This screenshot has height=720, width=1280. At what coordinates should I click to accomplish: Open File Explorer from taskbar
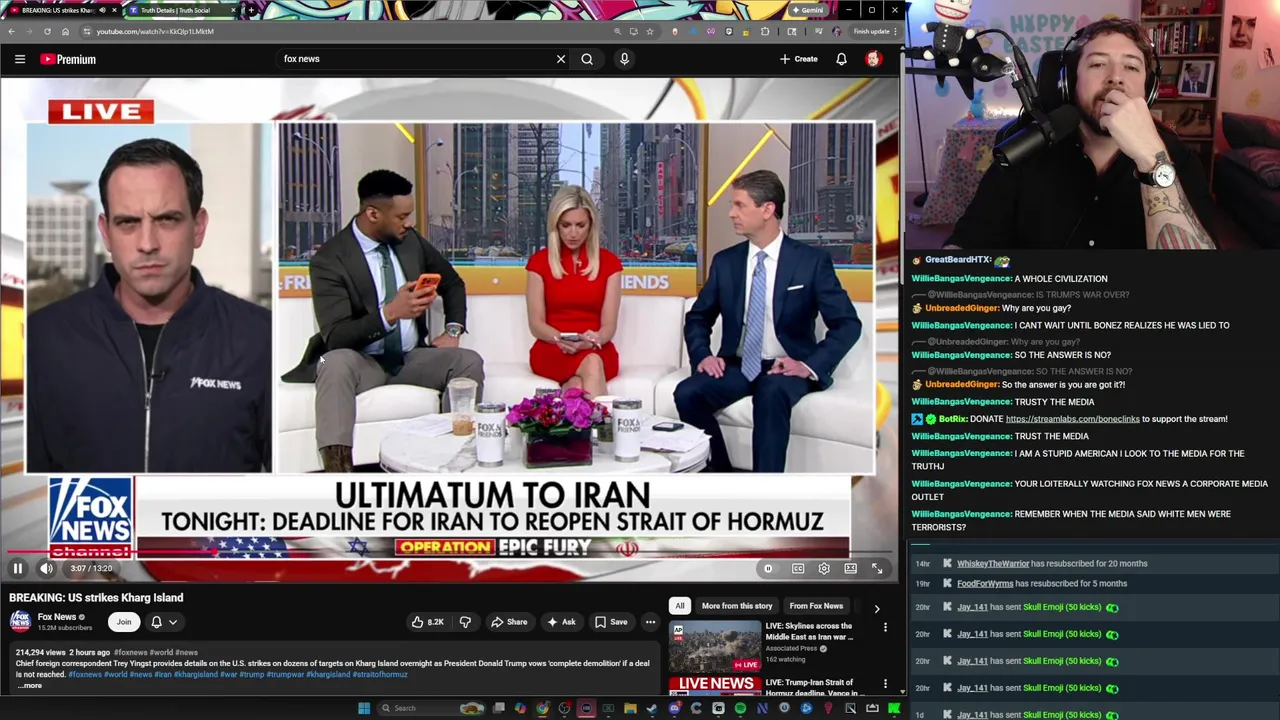[x=630, y=708]
